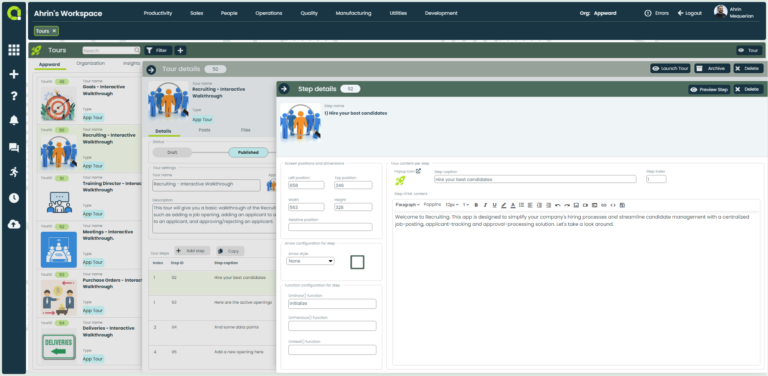Collapse the Step details panel with the arrow icon
The width and height of the screenshot is (768, 376).
[x=284, y=89]
